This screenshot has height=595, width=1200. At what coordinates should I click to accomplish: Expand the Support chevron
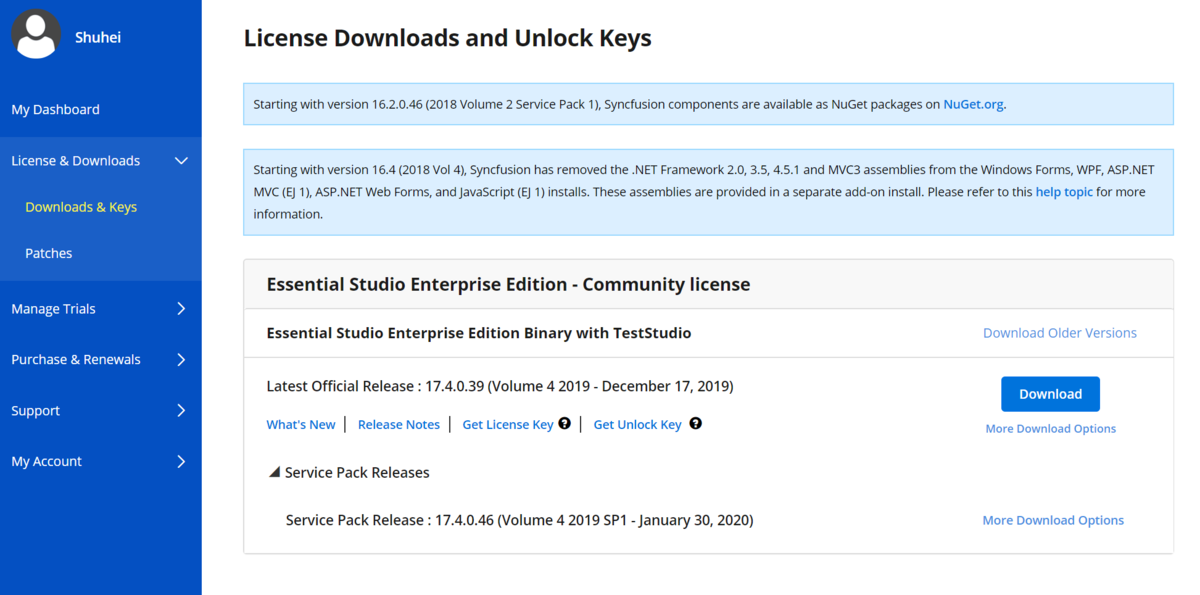coord(181,411)
